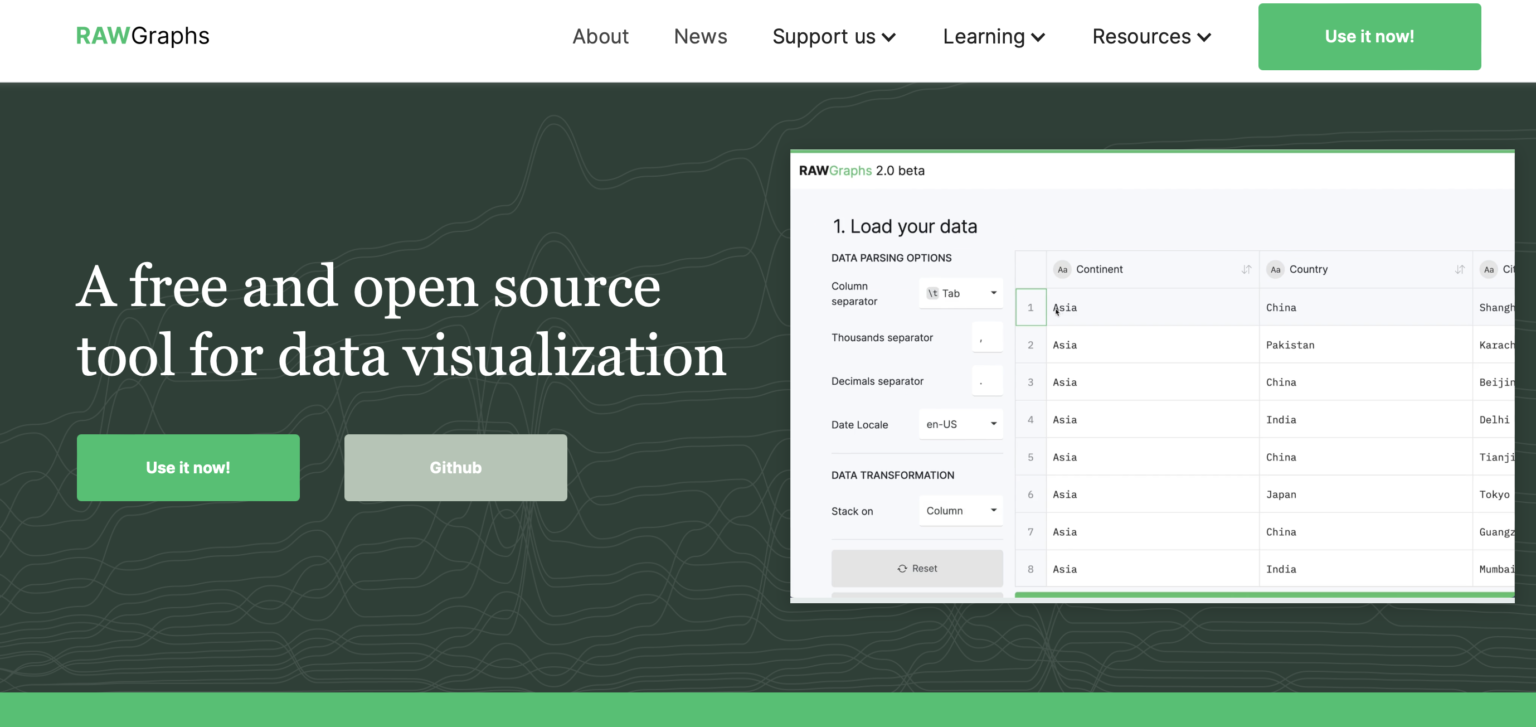This screenshot has width=1536, height=727.
Task: Open the Stack on Column dropdown
Action: click(961, 510)
